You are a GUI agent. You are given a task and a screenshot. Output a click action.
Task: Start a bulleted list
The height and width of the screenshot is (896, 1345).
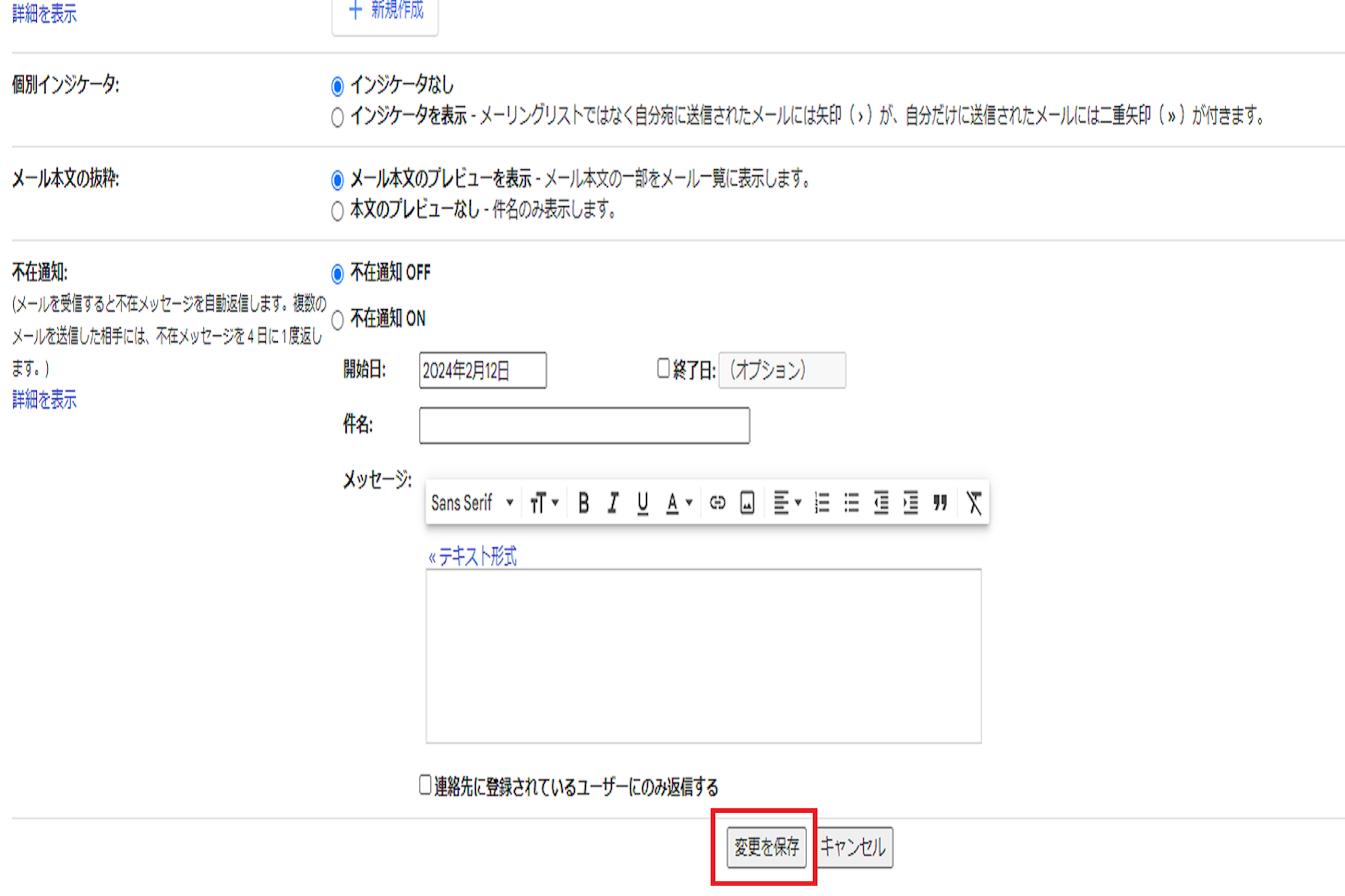[851, 503]
